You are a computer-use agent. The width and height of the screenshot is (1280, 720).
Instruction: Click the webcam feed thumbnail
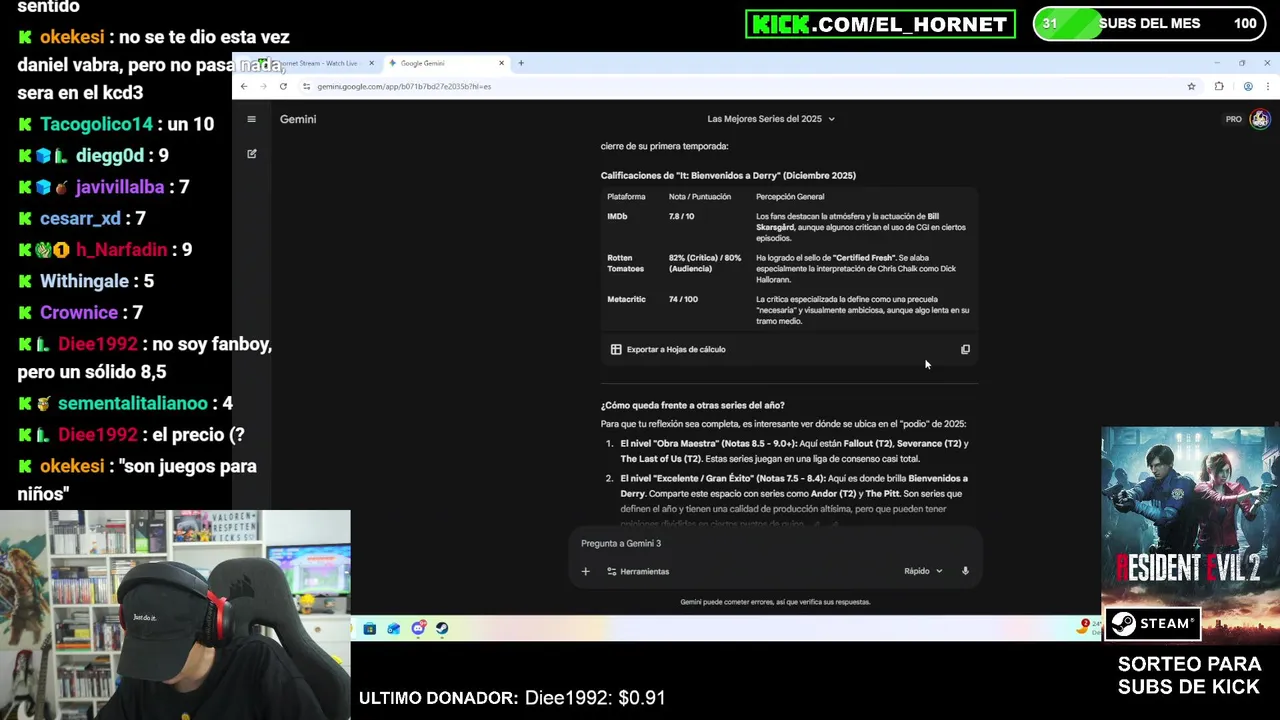point(175,615)
